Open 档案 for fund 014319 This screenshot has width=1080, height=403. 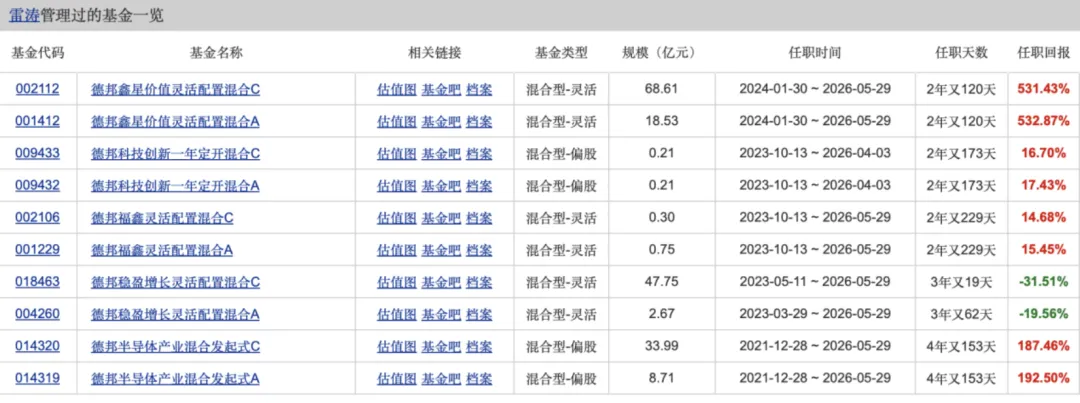coord(479,378)
